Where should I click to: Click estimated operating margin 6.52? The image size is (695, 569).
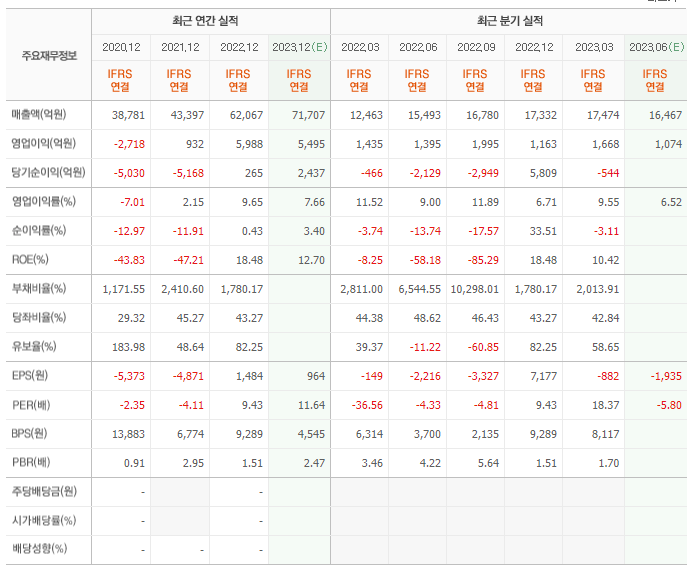tap(671, 203)
